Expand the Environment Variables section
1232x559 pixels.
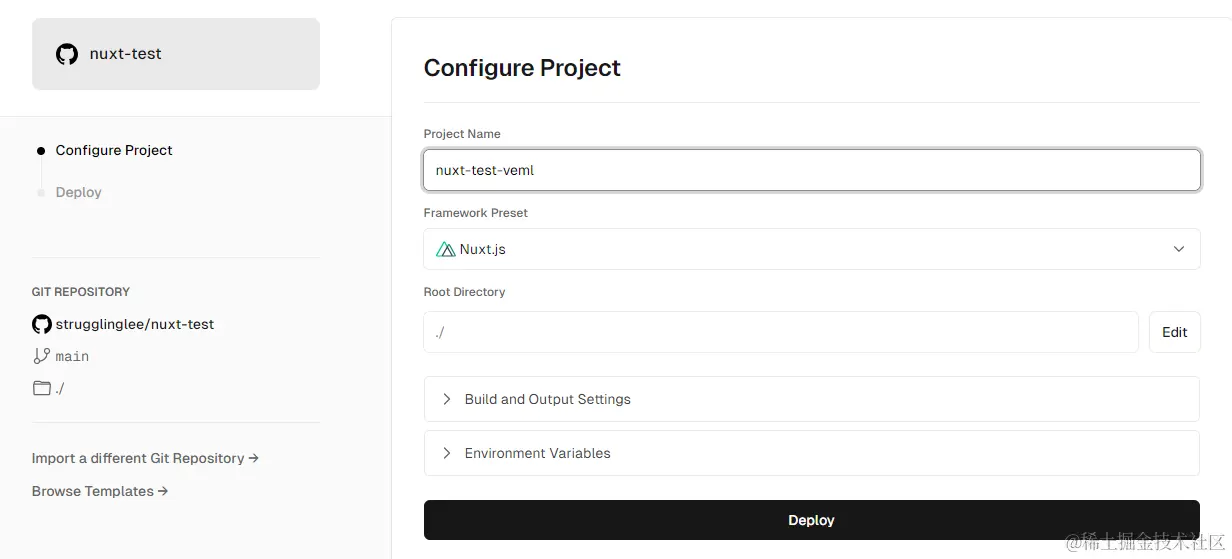(811, 453)
